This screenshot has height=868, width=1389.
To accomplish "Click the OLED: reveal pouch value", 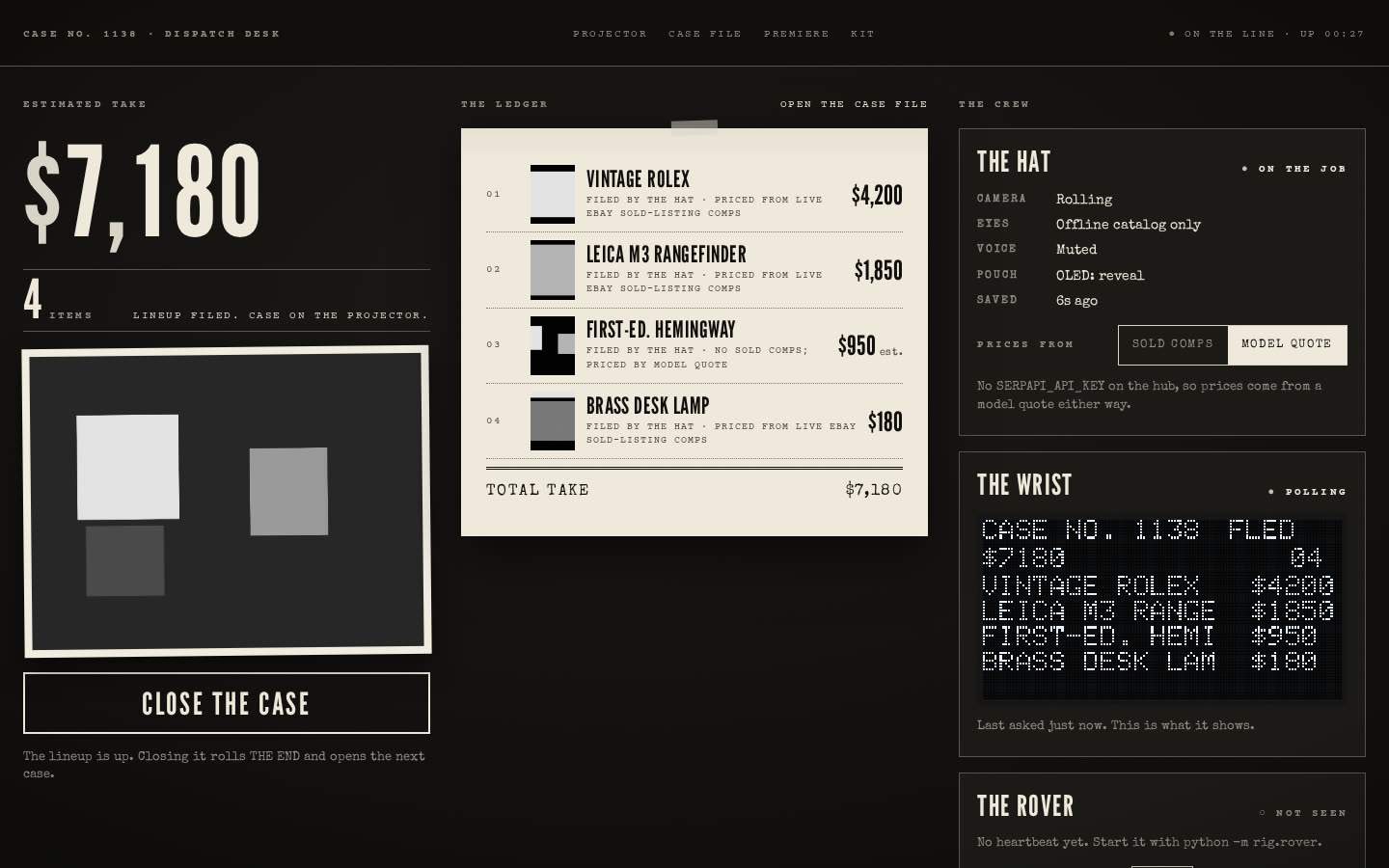I will 1100,276.
